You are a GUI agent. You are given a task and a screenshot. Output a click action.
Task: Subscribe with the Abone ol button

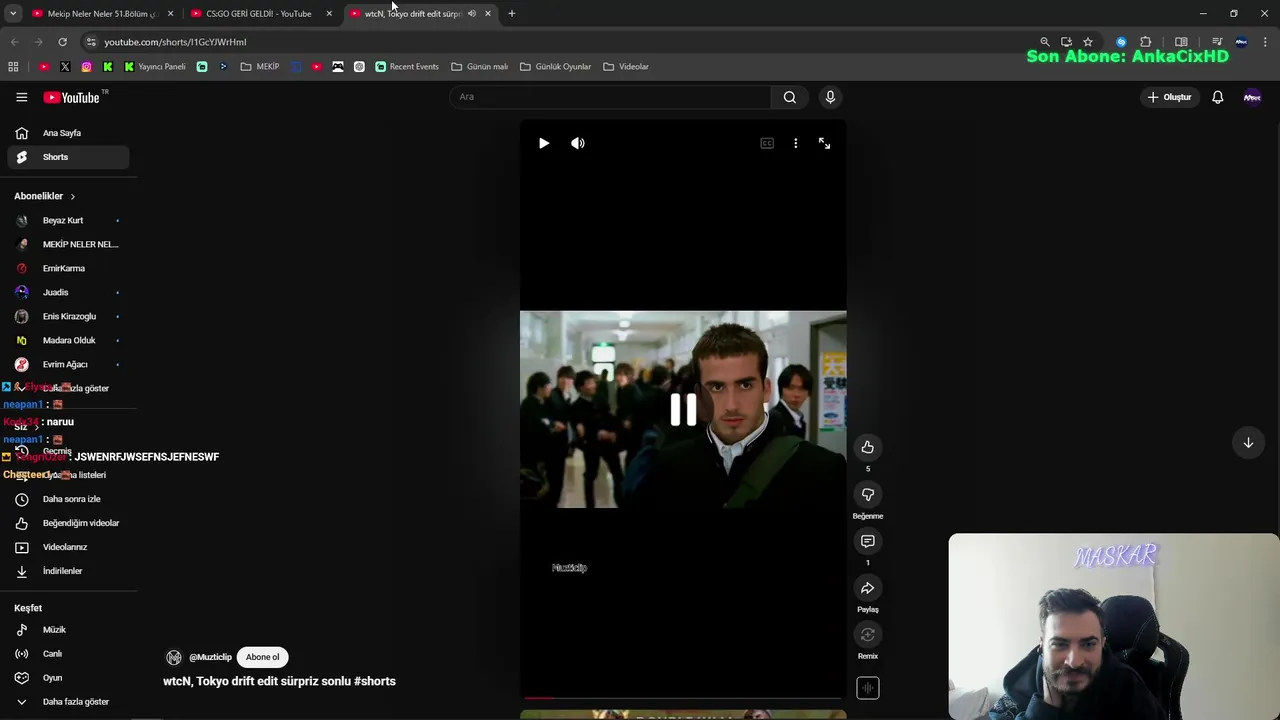(263, 657)
